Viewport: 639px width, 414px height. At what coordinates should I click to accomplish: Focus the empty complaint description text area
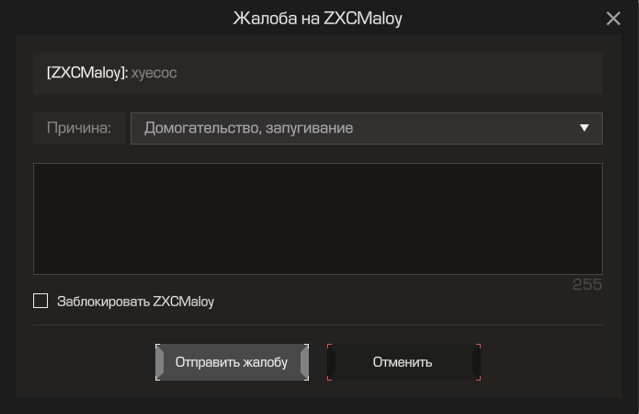317,219
